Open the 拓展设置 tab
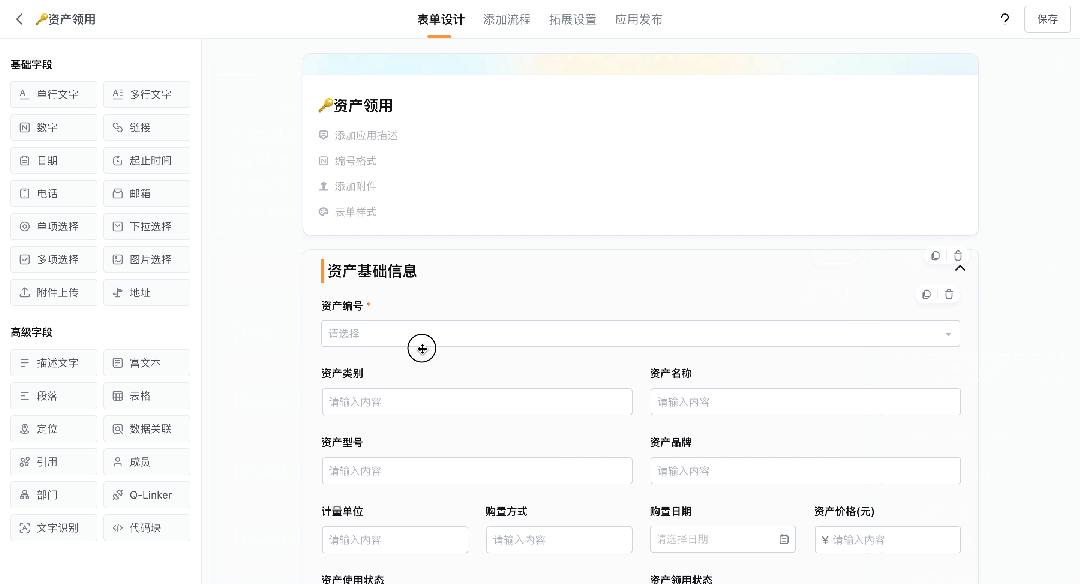The width and height of the screenshot is (1080, 584). click(572, 19)
